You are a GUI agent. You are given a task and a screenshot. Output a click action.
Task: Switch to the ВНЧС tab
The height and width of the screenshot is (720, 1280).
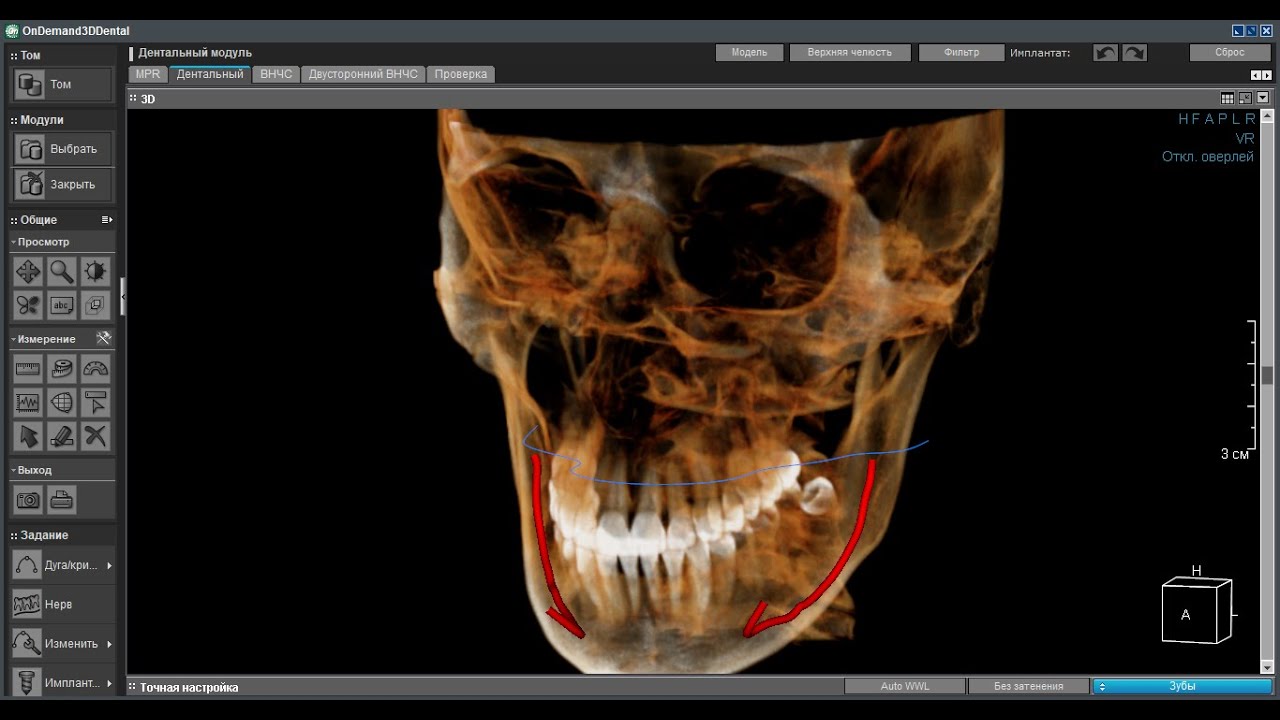[x=276, y=74]
